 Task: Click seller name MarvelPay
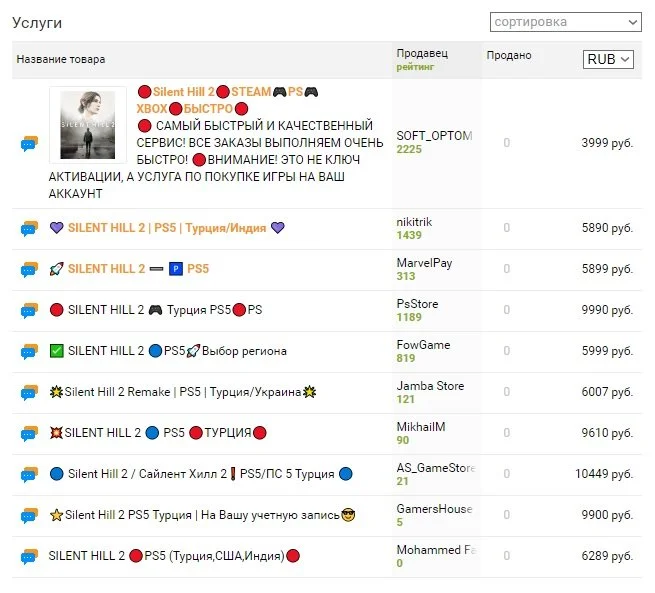424,263
